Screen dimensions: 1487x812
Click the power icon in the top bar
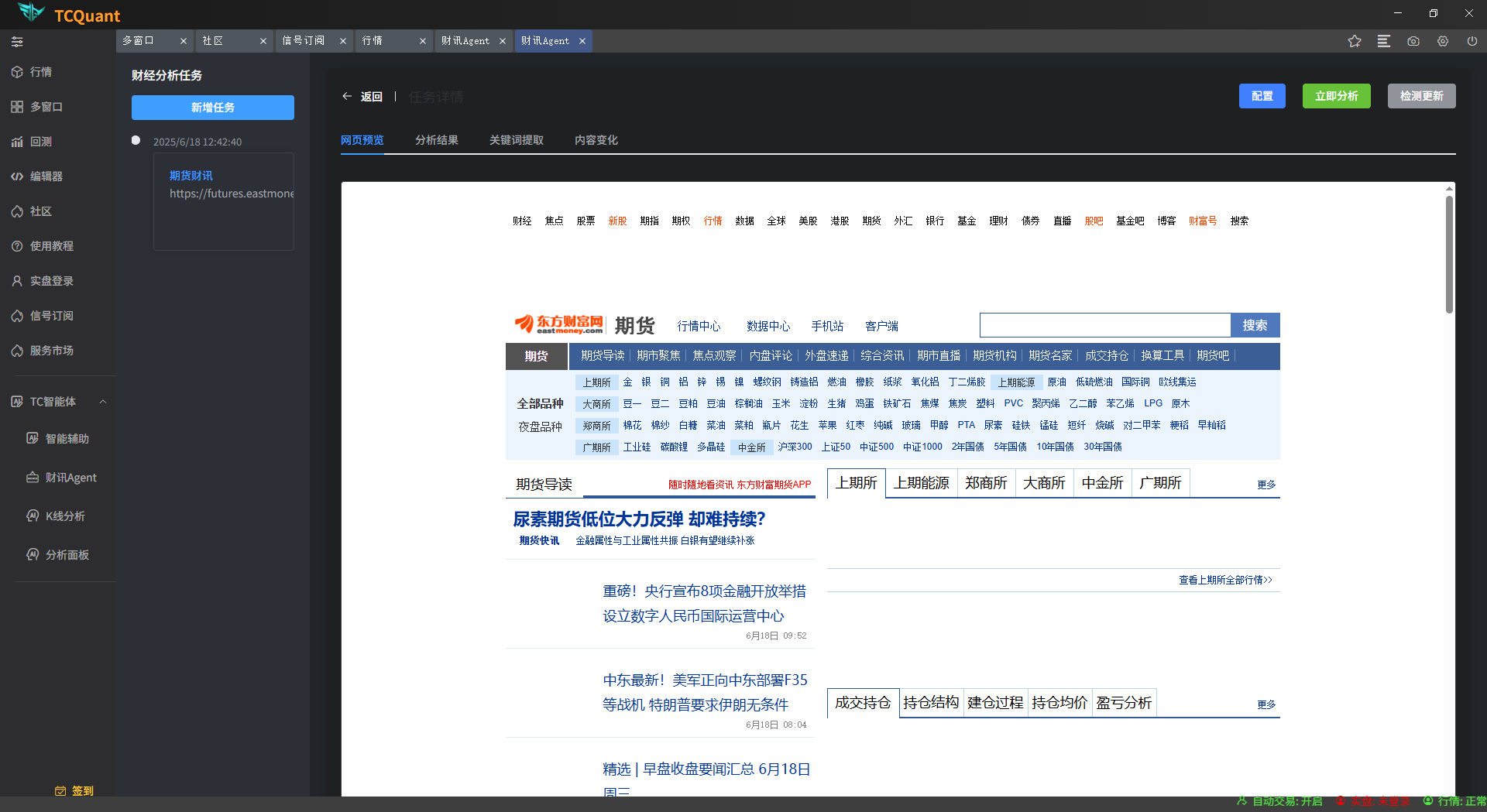click(1472, 41)
